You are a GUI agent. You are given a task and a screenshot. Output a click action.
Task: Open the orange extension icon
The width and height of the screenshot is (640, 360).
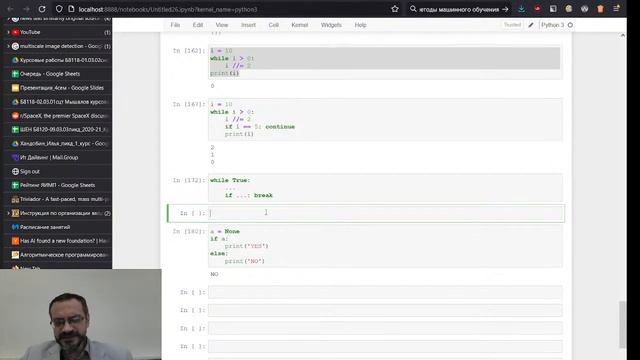[600, 9]
